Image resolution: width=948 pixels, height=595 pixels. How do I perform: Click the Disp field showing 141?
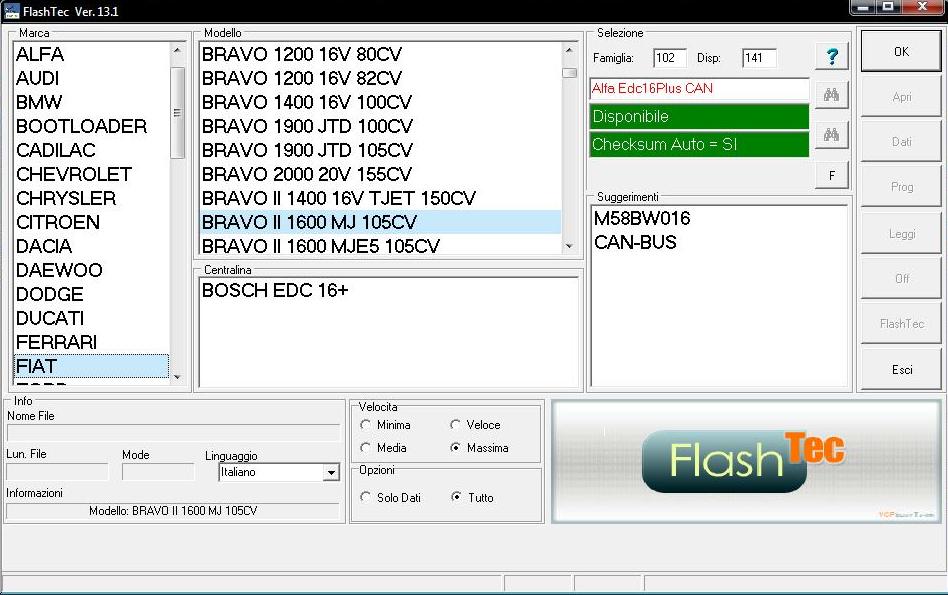759,58
